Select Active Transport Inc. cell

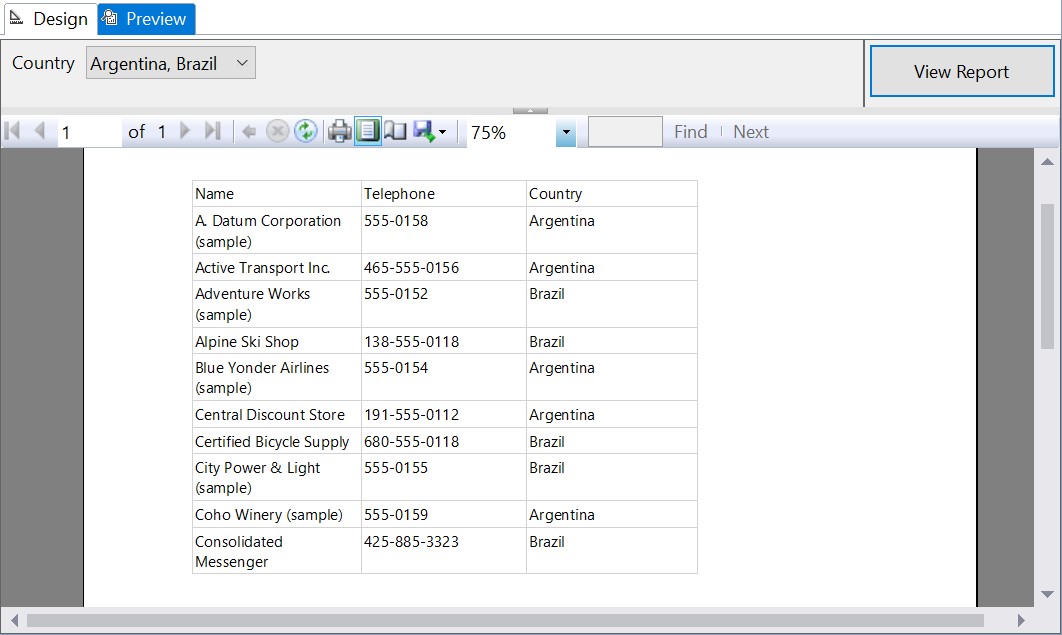click(276, 267)
